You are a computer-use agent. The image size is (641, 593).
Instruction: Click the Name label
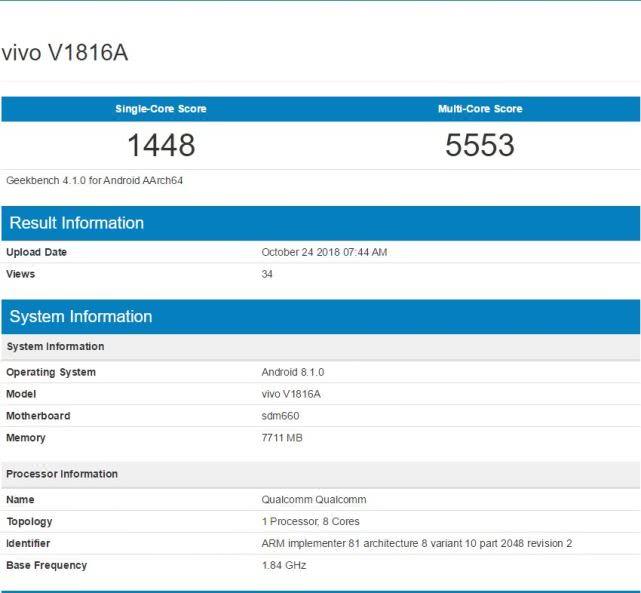(x=20, y=499)
